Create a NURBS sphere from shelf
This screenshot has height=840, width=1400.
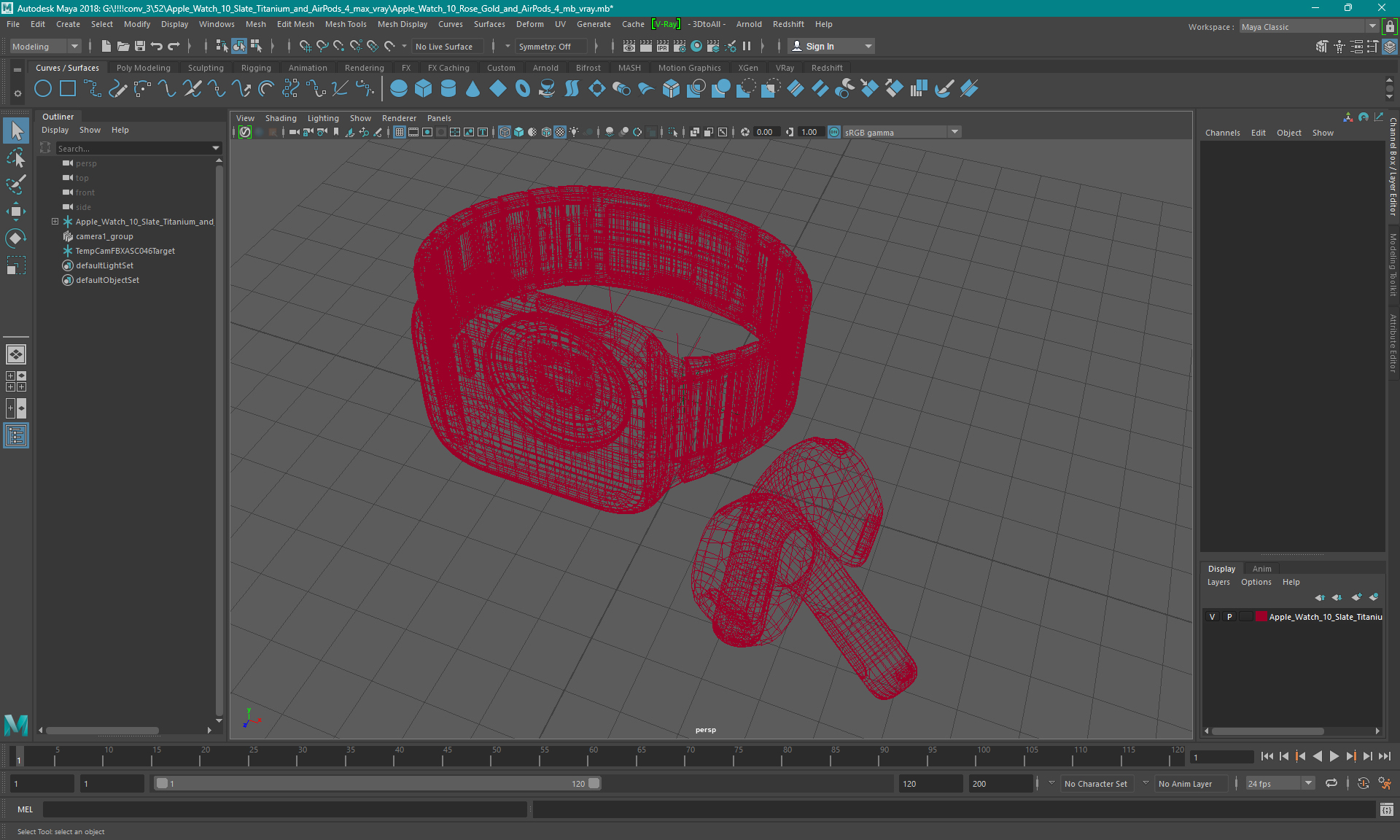pyautogui.click(x=399, y=89)
